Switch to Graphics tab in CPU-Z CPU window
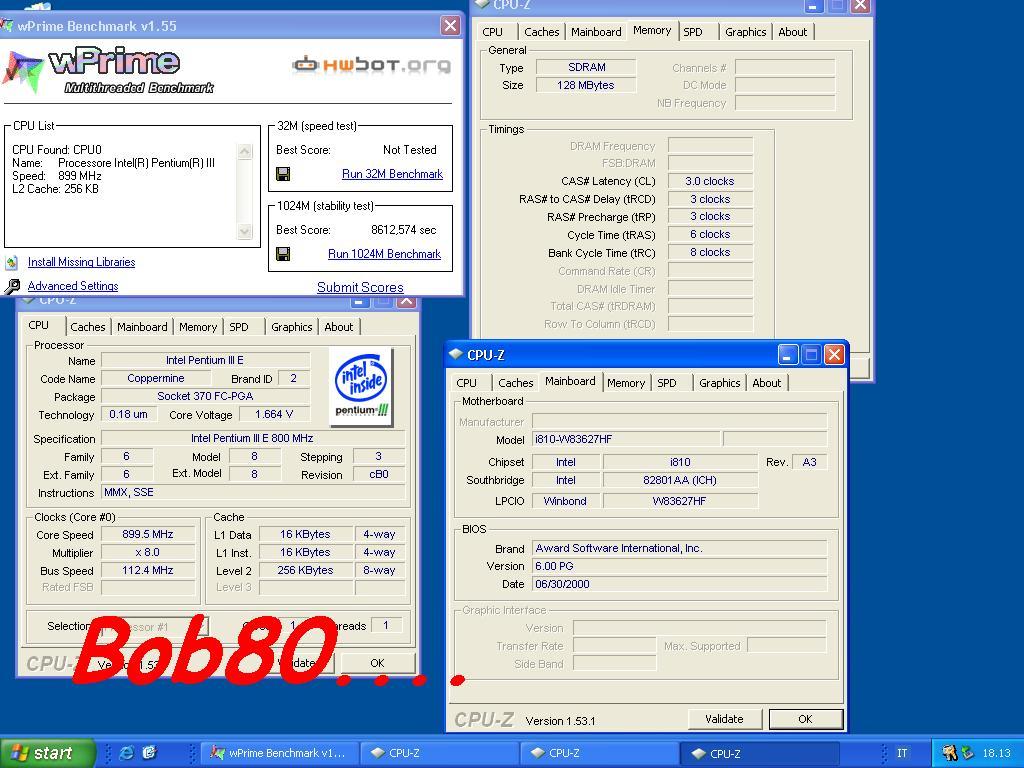 pyautogui.click(x=291, y=327)
